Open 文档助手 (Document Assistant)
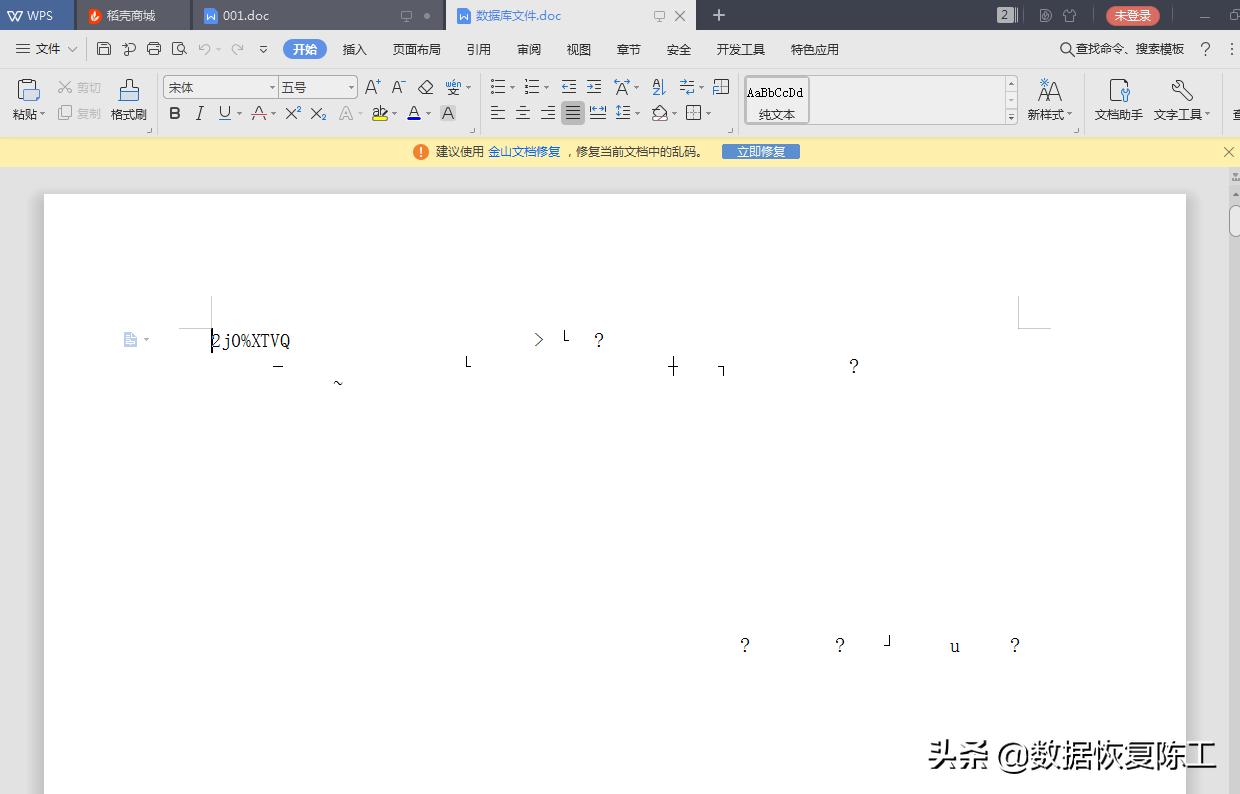Image resolution: width=1240 pixels, height=794 pixels. [1117, 100]
